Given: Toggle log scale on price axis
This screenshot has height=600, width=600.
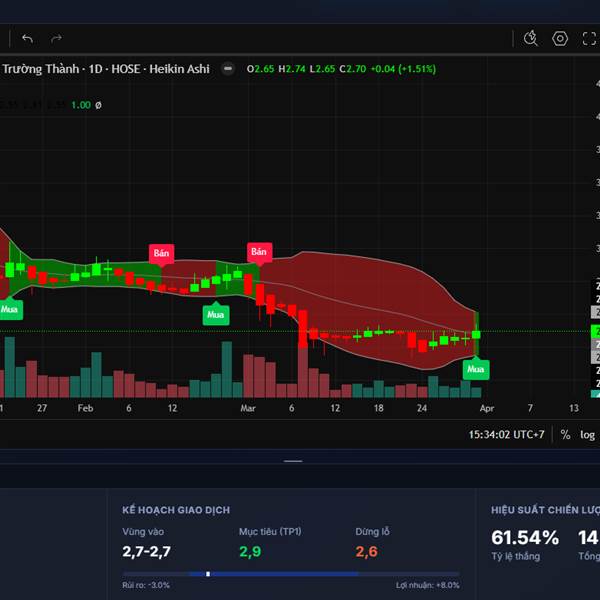Looking at the screenshot, I should [587, 435].
